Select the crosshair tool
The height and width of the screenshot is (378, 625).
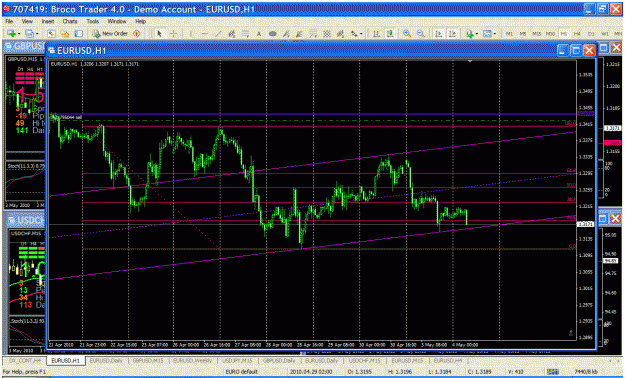[173, 34]
